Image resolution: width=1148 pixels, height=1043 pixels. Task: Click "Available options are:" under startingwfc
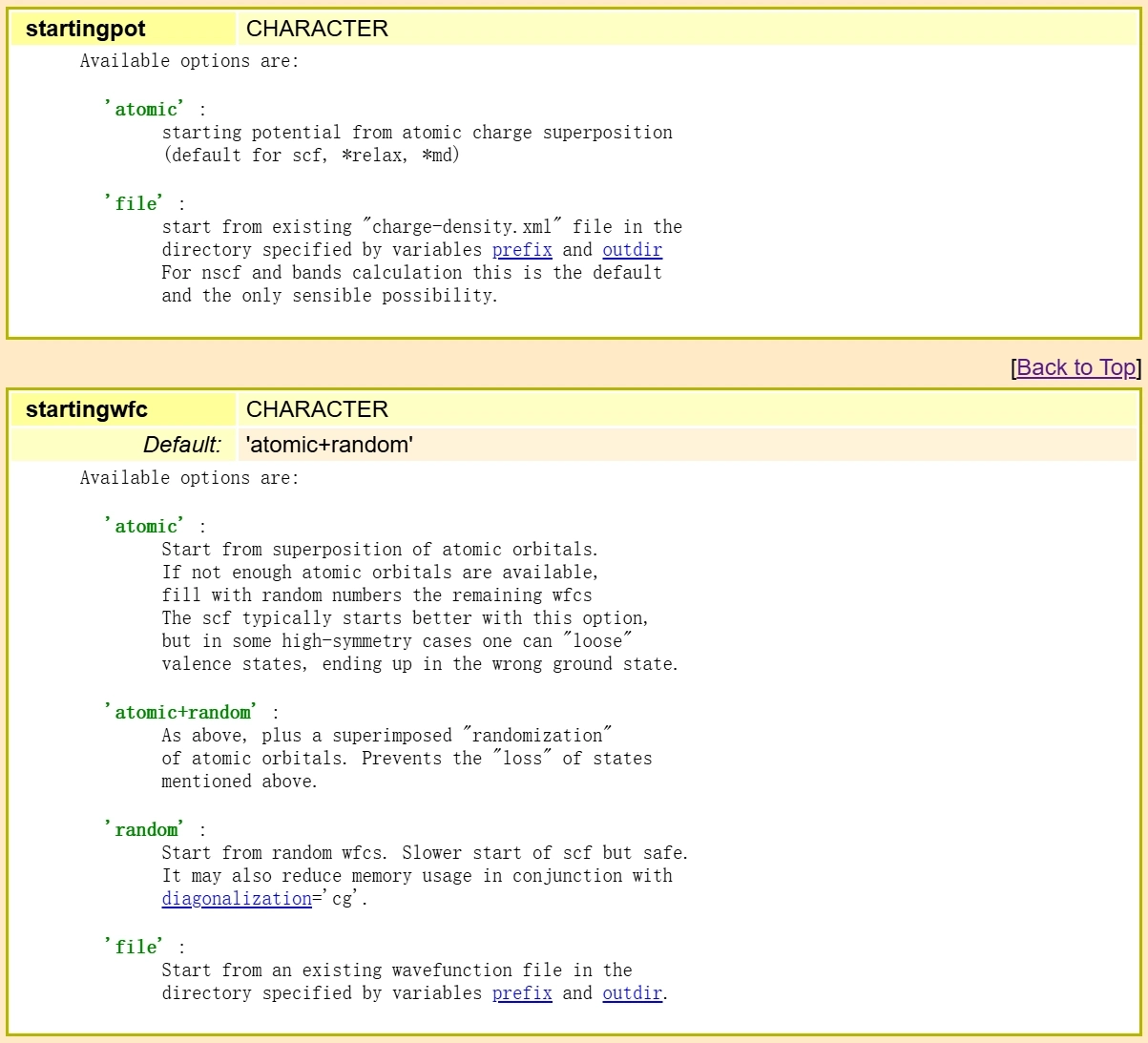189,478
